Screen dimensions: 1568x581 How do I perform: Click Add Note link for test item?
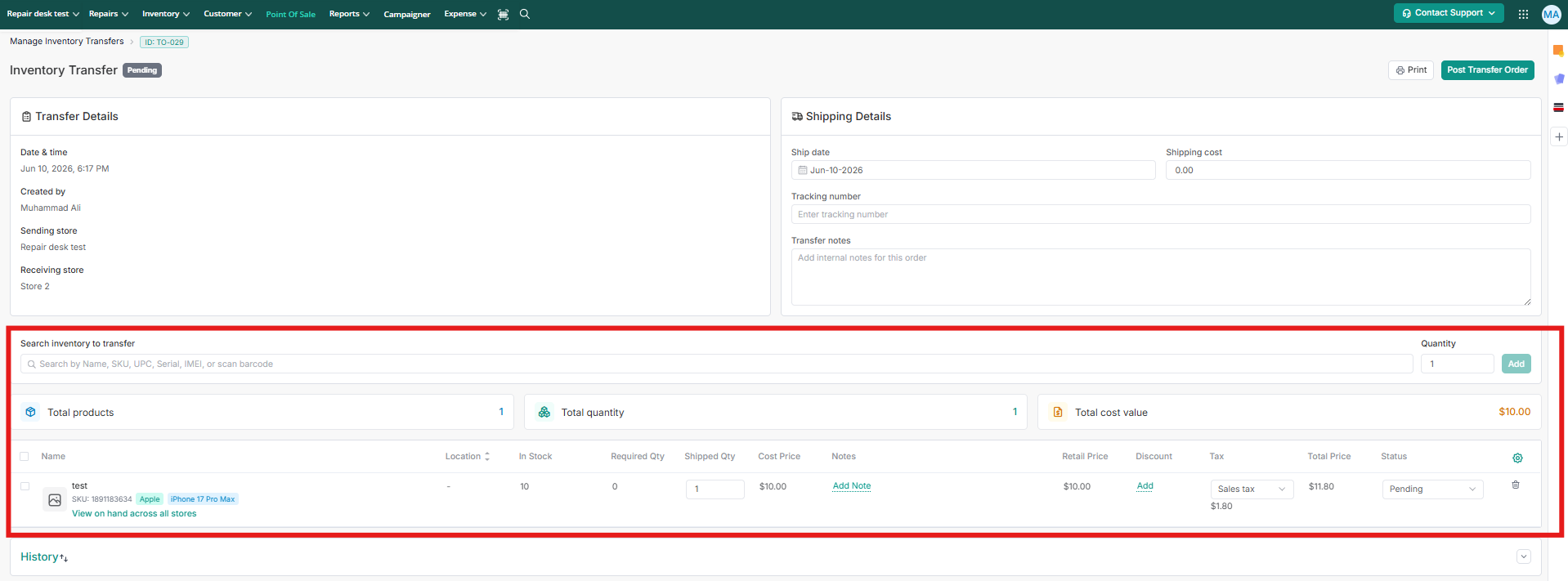pyautogui.click(x=852, y=485)
